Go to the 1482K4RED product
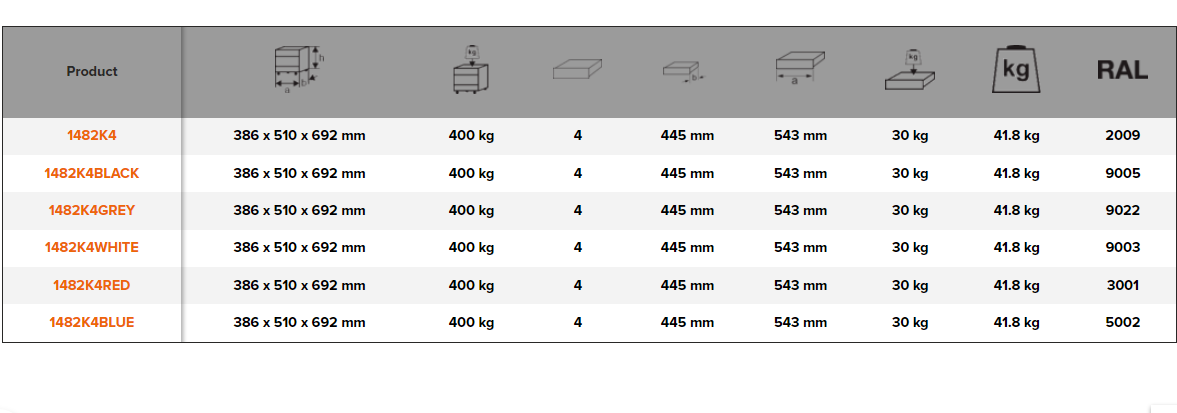 tap(92, 285)
